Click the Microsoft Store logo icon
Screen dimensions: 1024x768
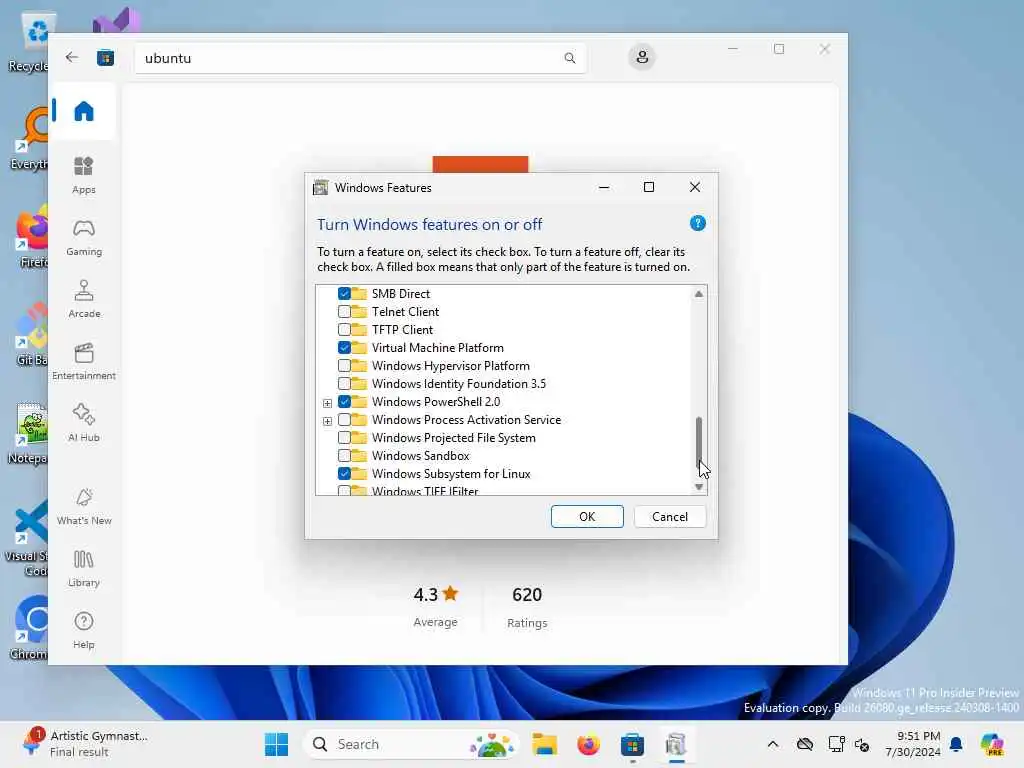coord(105,58)
